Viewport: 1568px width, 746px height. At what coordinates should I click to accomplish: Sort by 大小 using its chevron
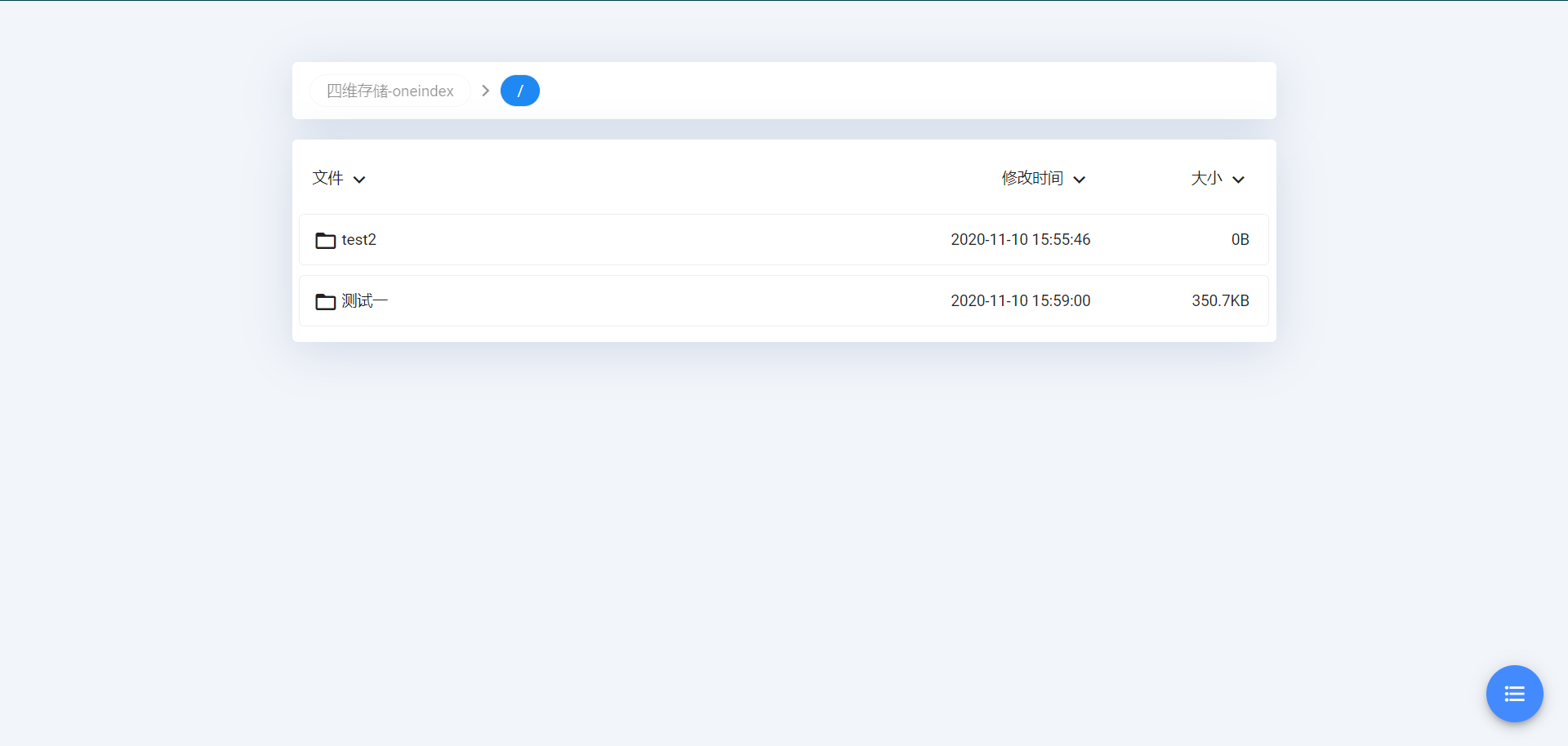1238,180
